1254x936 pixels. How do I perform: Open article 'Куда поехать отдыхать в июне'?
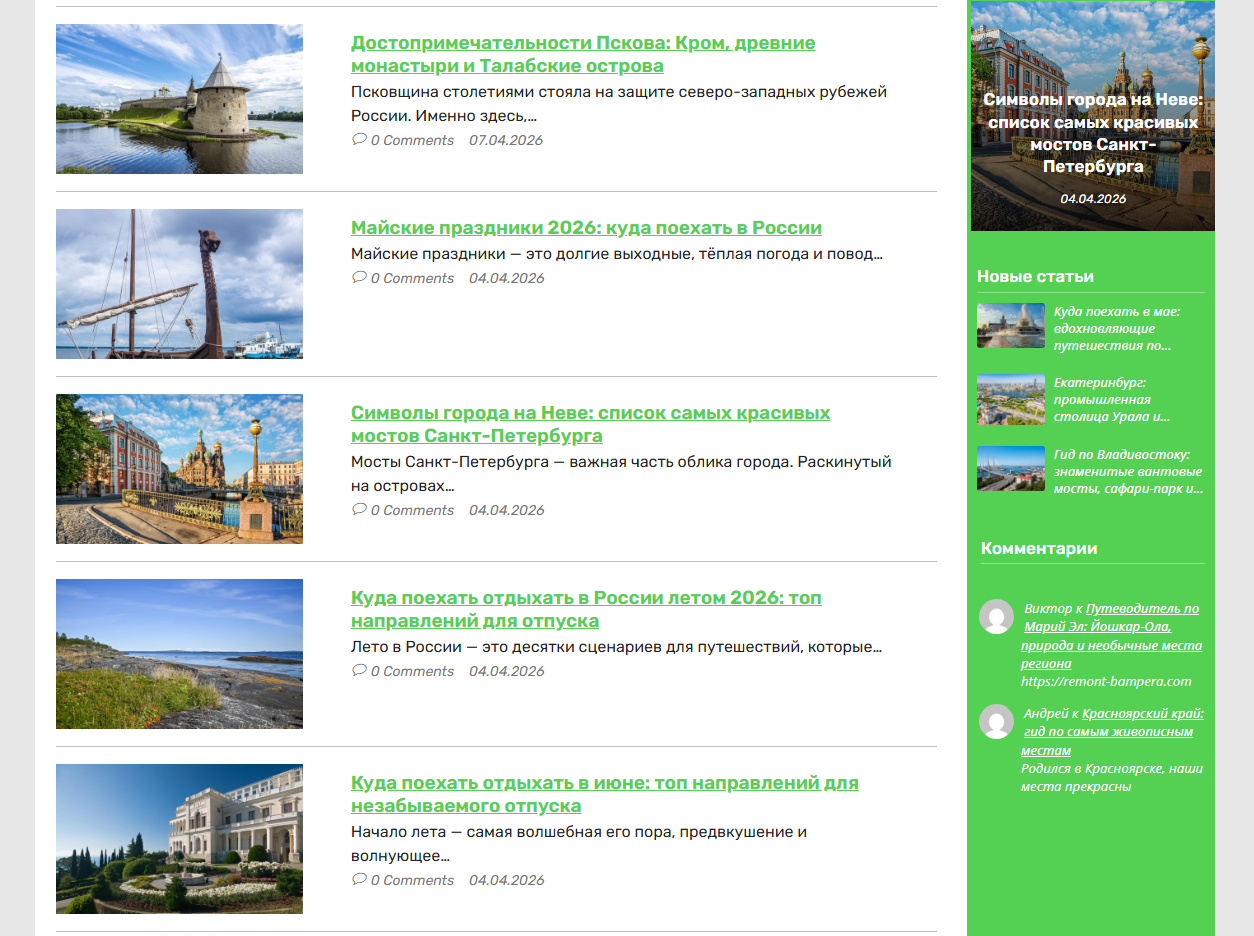605,794
